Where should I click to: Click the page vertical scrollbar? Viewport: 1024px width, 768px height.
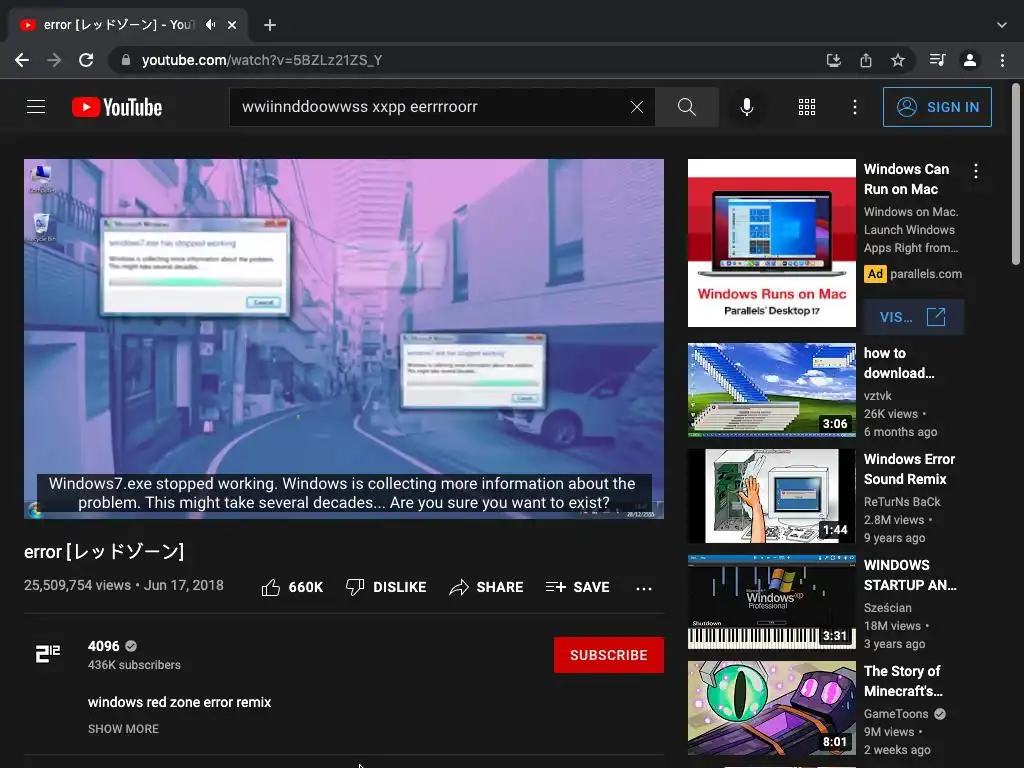click(x=1016, y=174)
